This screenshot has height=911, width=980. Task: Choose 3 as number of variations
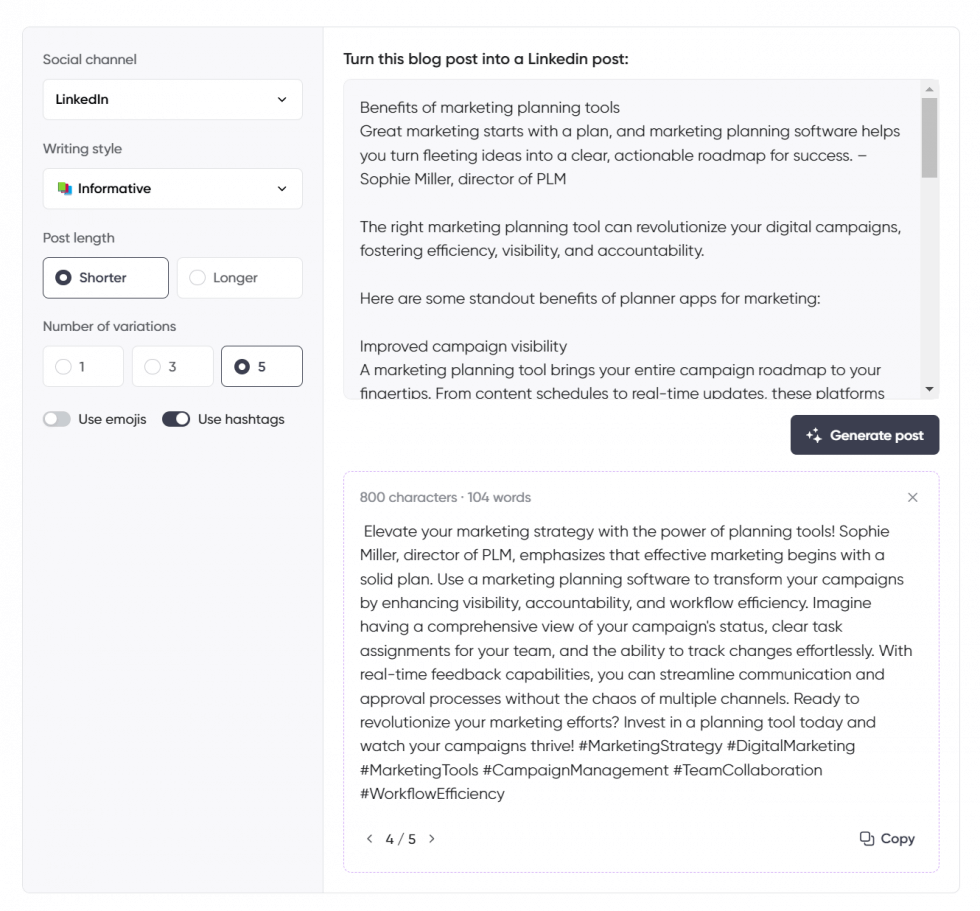pos(172,366)
